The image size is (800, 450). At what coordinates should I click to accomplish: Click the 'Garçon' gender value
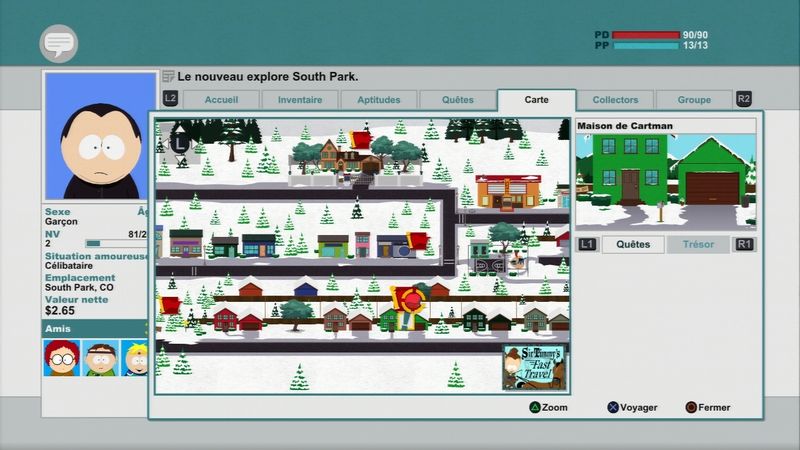point(61,221)
